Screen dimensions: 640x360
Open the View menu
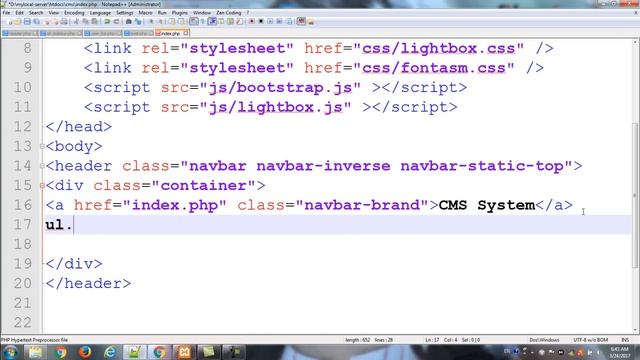pyautogui.click(x=53, y=13)
